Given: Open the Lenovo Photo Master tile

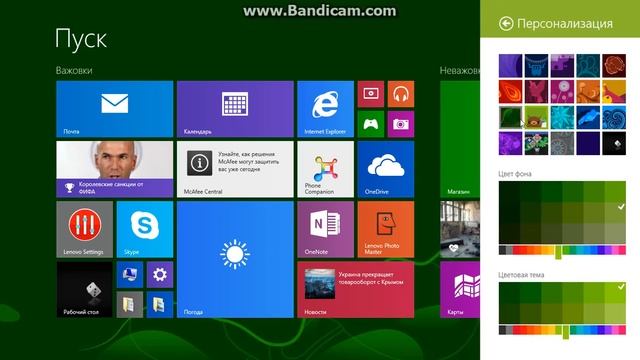Looking at the screenshot, I should pos(386,229).
